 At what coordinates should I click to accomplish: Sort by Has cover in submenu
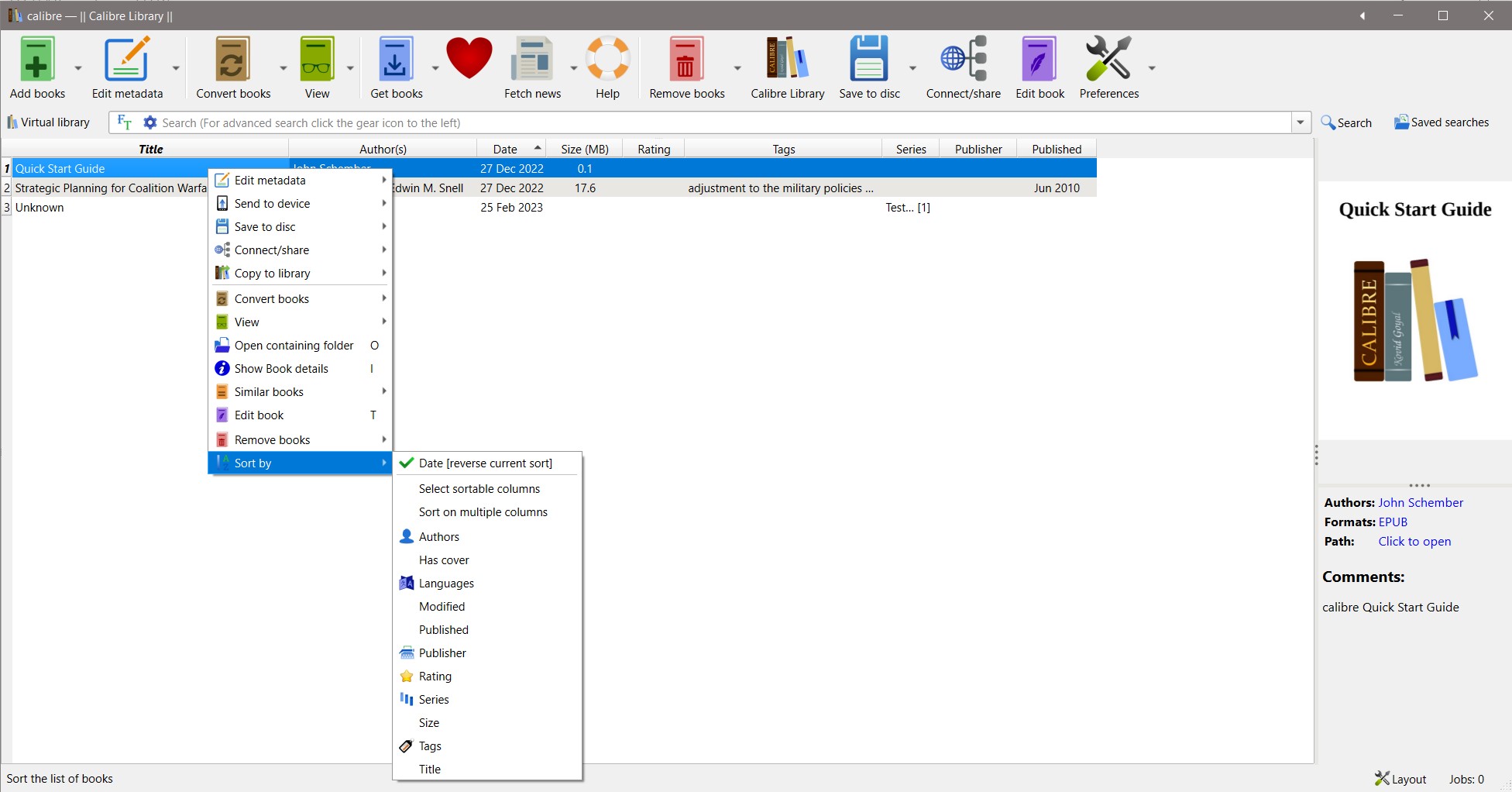tap(488, 560)
